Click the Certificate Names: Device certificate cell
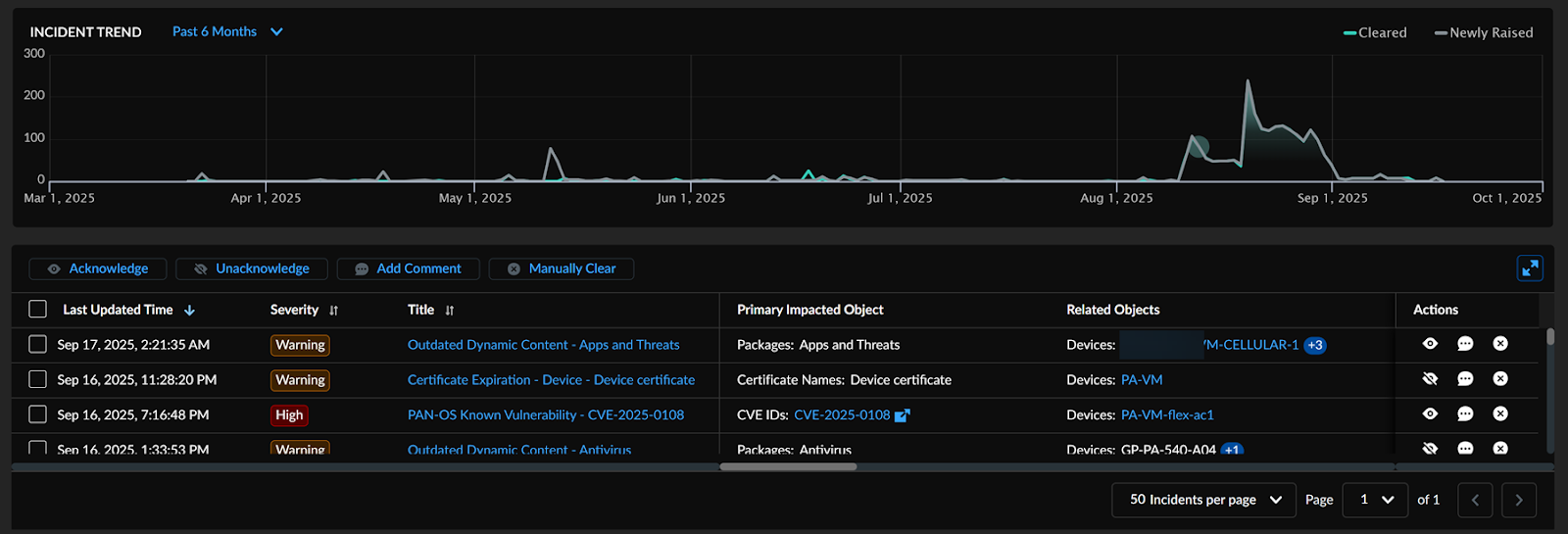This screenshot has height=534, width=1568. [844, 380]
